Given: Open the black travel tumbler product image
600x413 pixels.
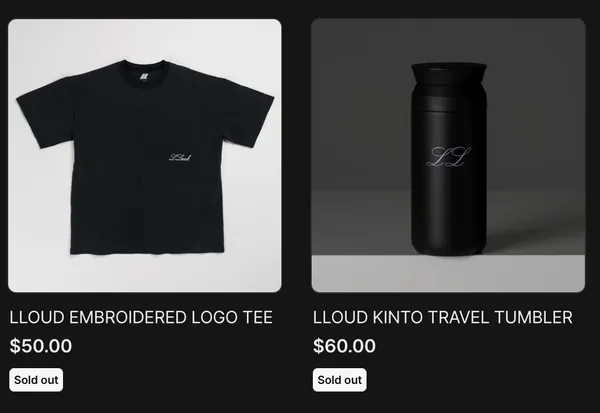Looking at the screenshot, I should tap(448, 155).
